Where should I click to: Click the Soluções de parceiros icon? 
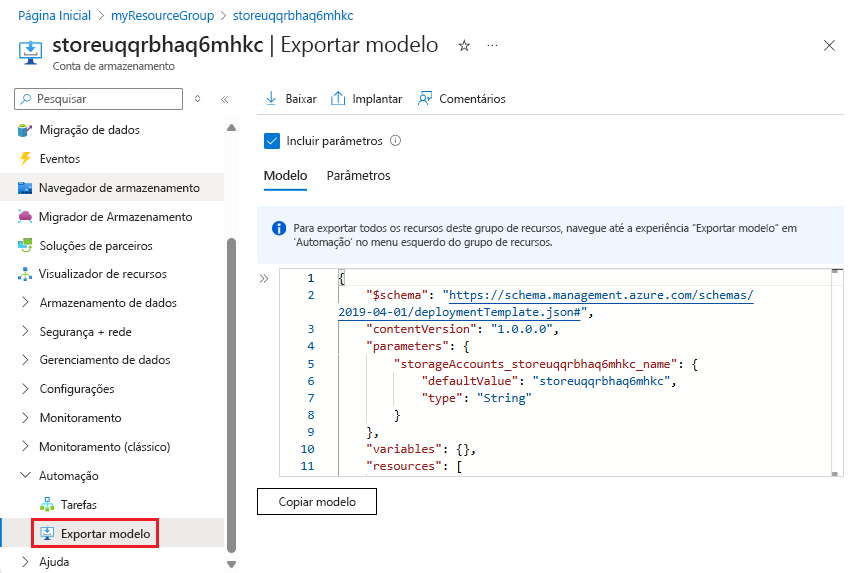tap(25, 245)
